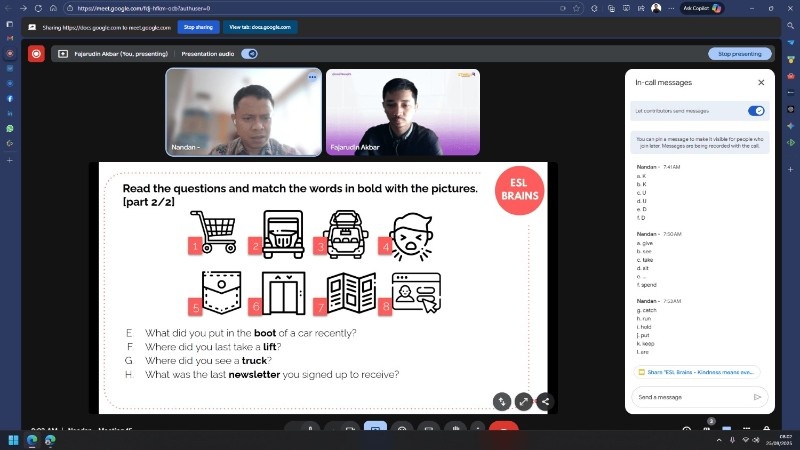This screenshot has width=800, height=450.
Task: Click the Telegram-style paper plane icon in right sidebar
Action: tap(790, 43)
